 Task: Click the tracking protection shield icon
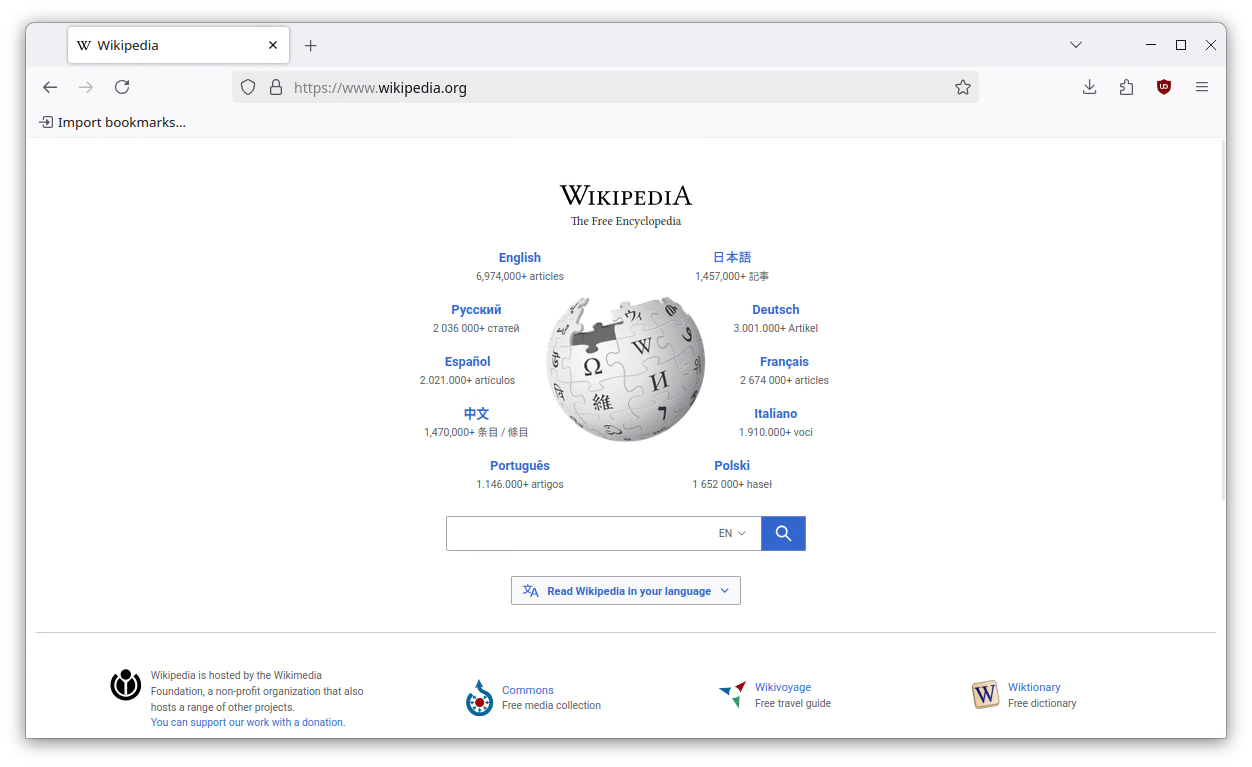[x=248, y=87]
